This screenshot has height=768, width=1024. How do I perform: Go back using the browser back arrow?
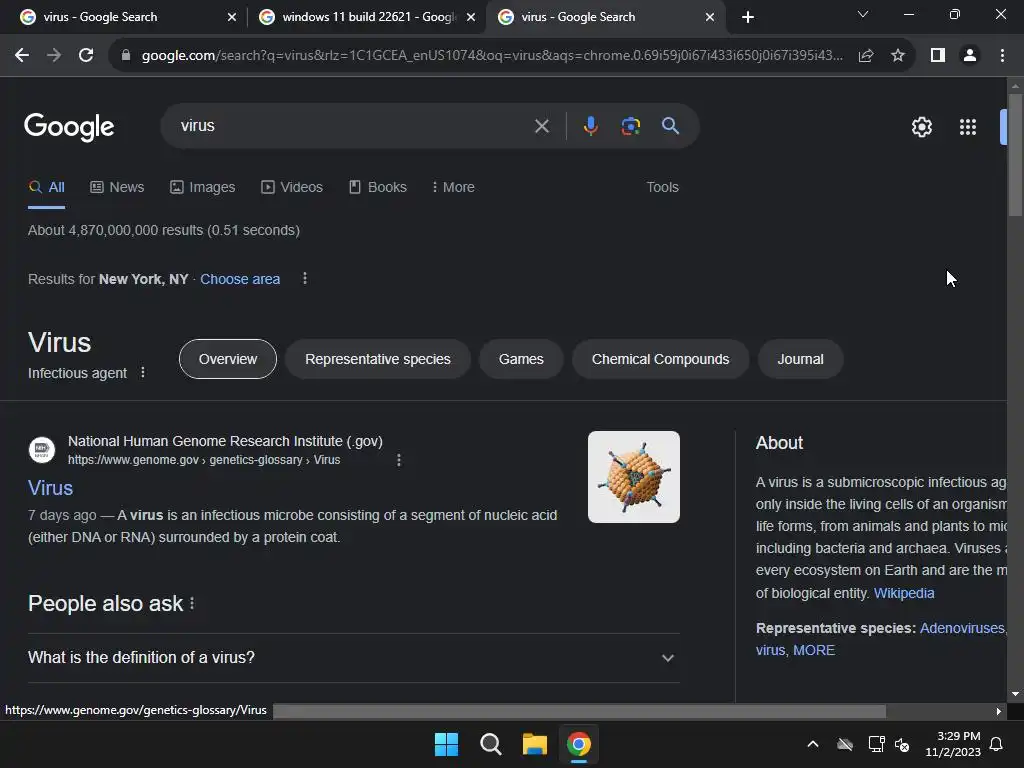[x=22, y=56]
